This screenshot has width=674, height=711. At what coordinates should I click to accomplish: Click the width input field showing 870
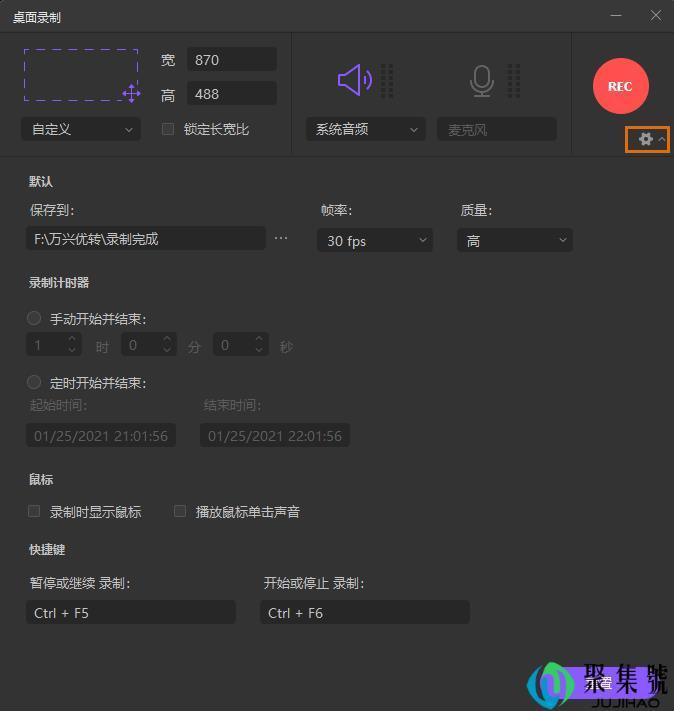(x=231, y=60)
